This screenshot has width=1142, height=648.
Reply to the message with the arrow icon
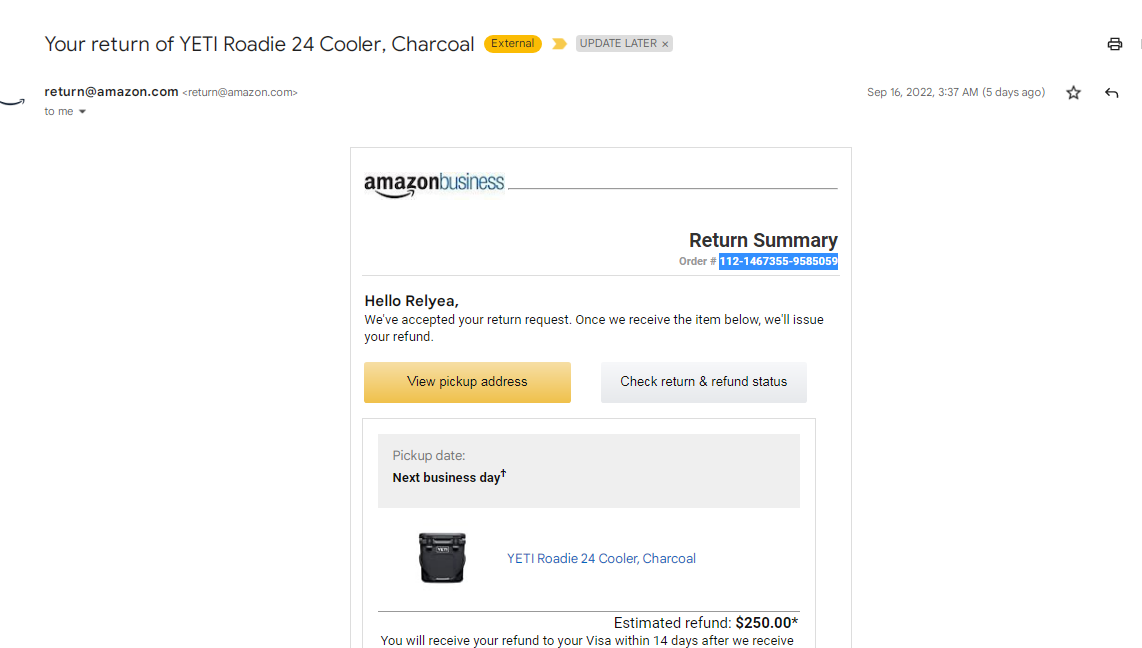[x=1111, y=92]
